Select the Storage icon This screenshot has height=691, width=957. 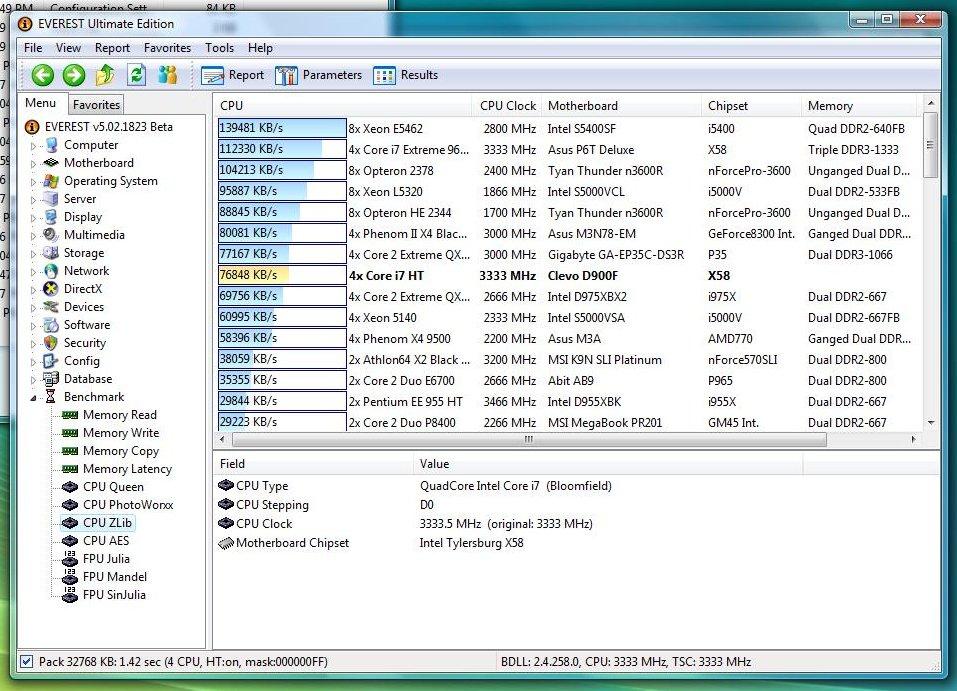coord(51,253)
